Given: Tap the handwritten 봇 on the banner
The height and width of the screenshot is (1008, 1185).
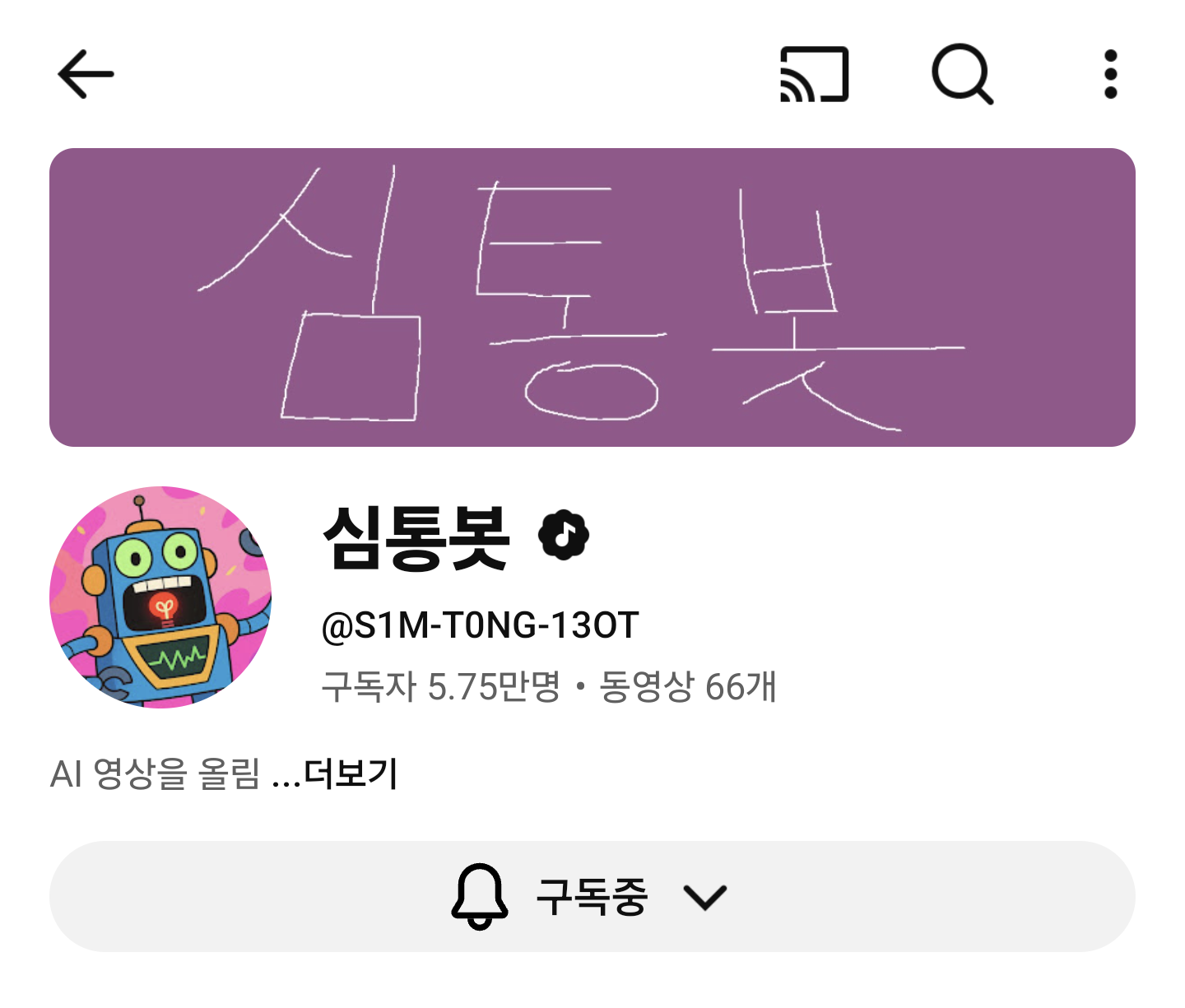Looking at the screenshot, I should point(839,309).
